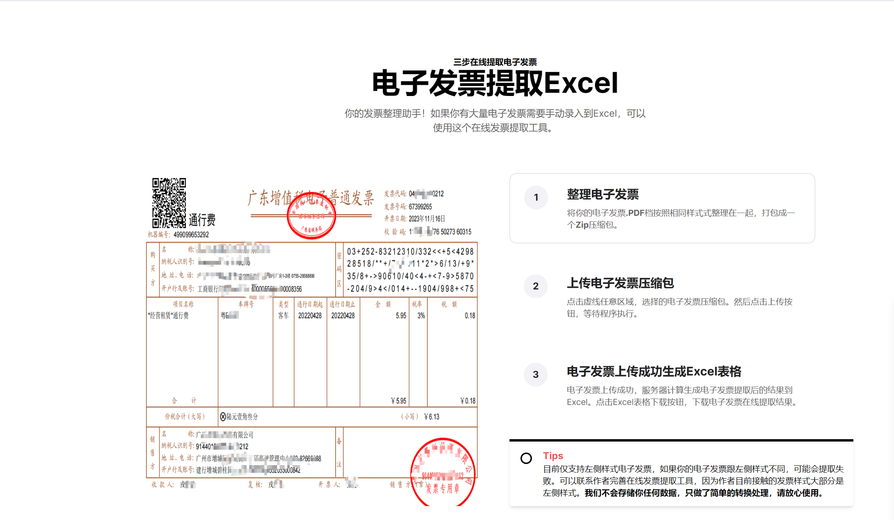Screen dimensions: 894x520
Task: Click the 通行费 label beside the QR code
Action: (x=202, y=220)
